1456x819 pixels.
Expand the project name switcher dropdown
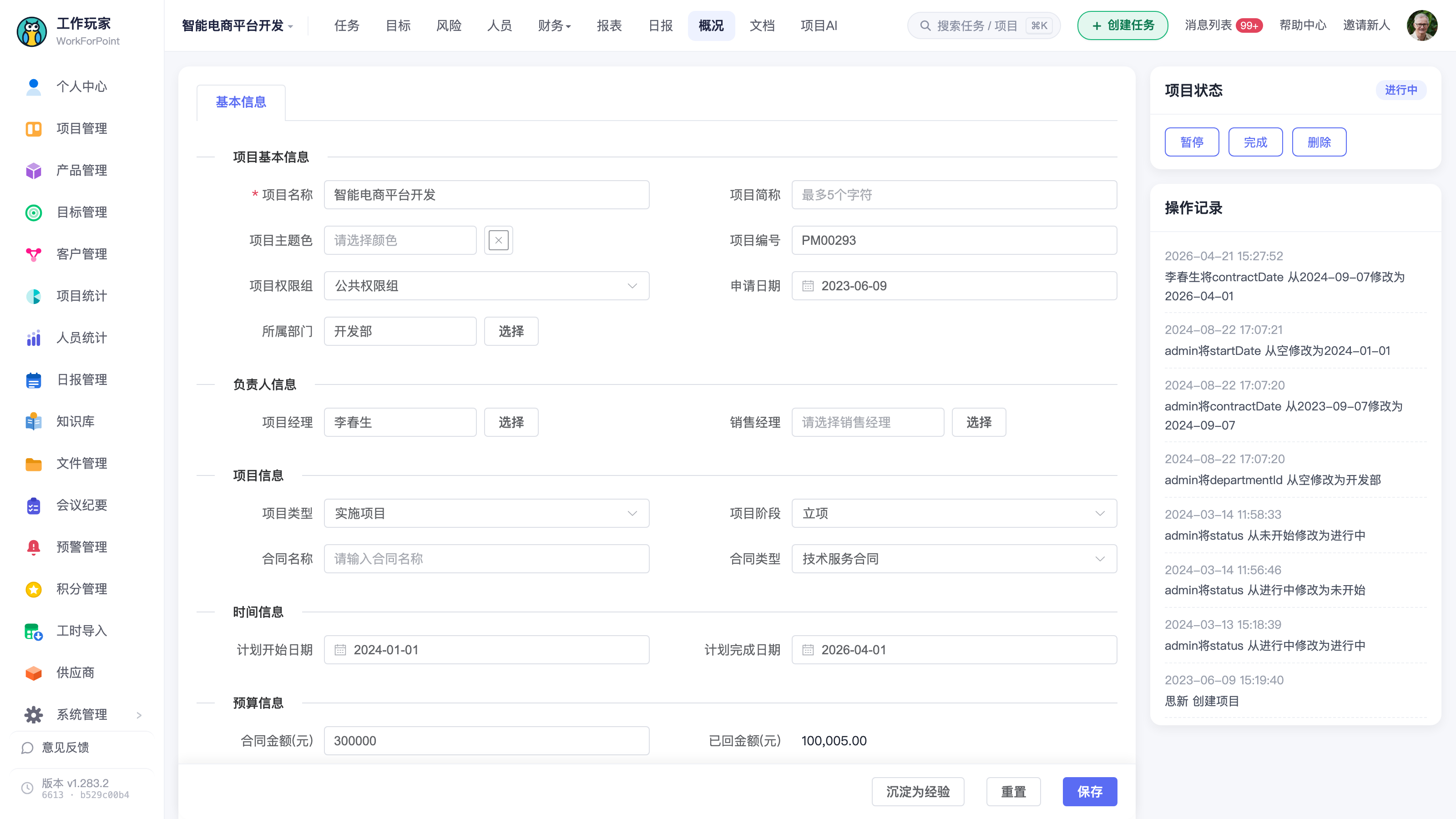237,25
